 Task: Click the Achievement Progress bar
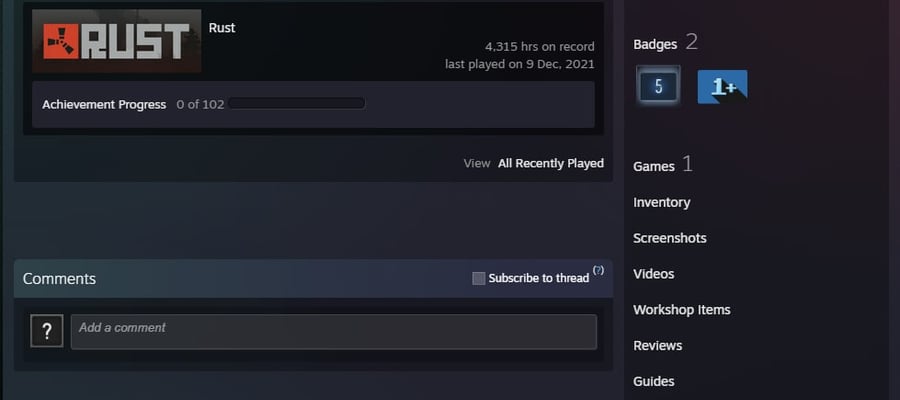point(296,104)
